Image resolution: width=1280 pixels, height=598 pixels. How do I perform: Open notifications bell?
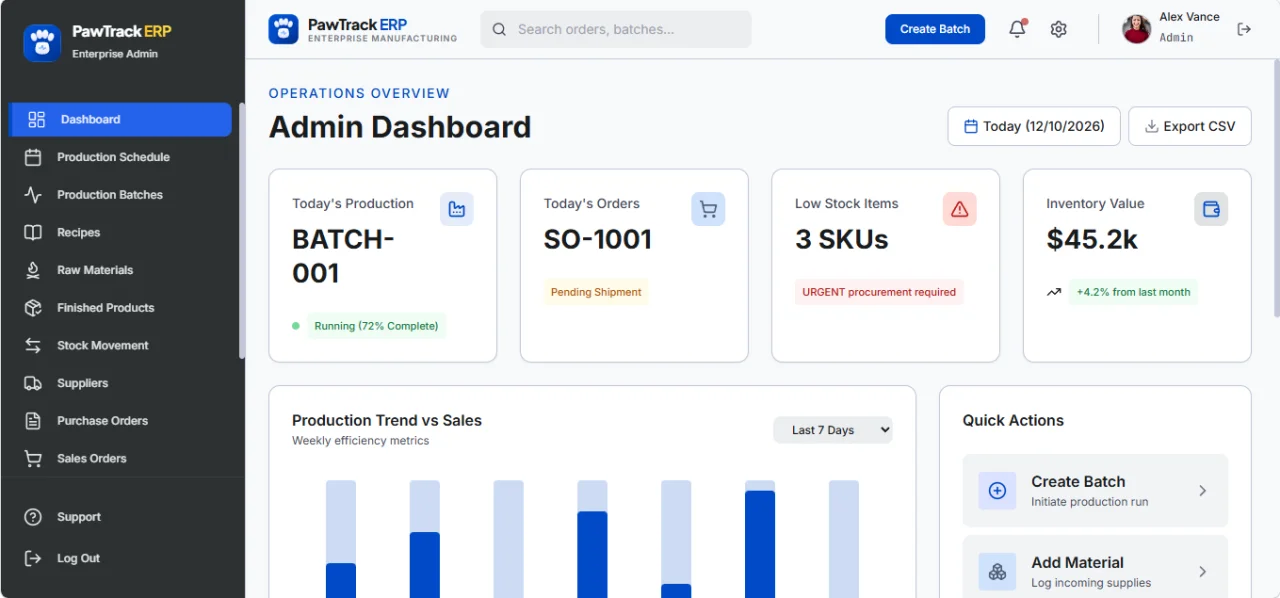1017,29
